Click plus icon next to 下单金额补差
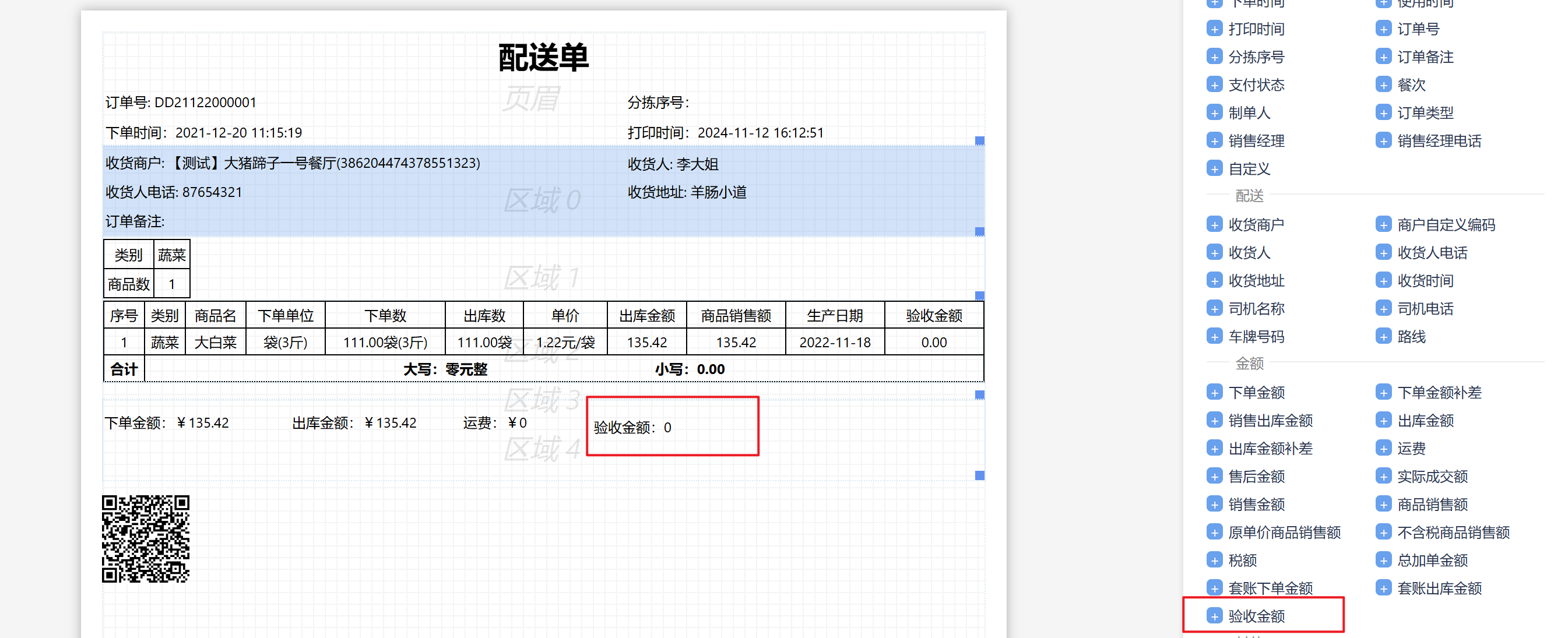Viewport: 1568px width, 638px height. pos(1383,392)
